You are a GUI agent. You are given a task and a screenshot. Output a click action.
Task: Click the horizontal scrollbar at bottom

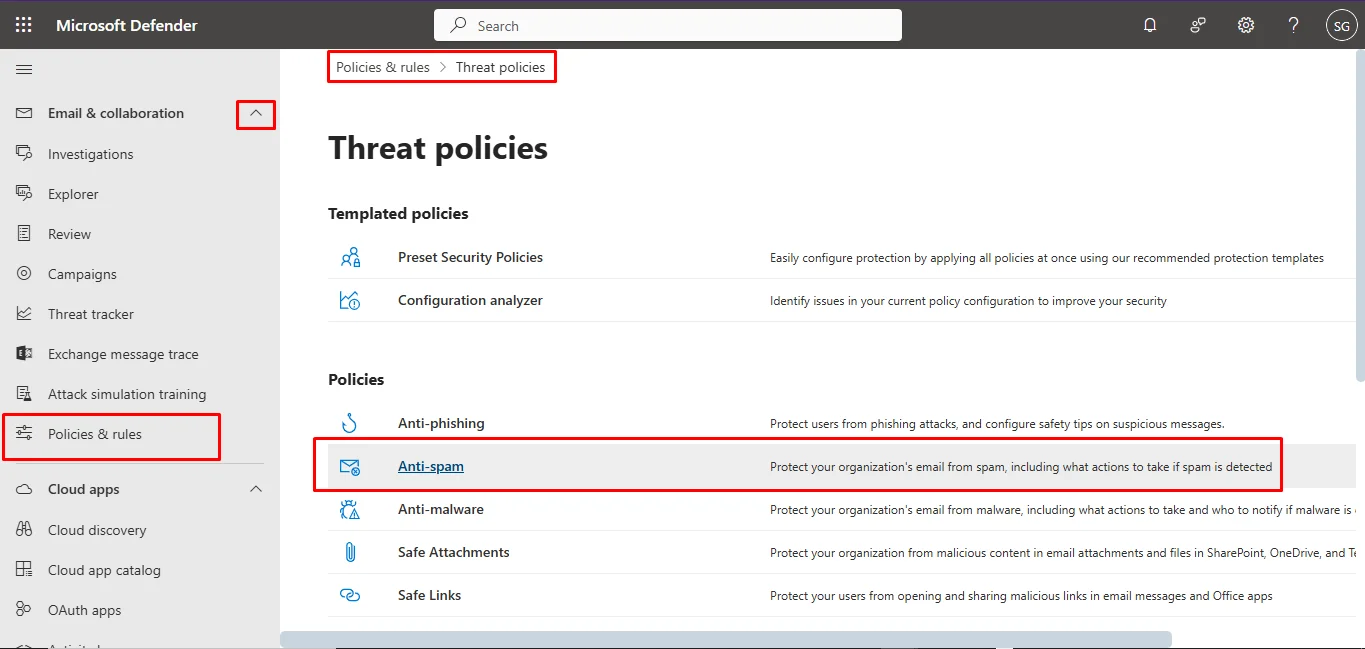(x=726, y=639)
